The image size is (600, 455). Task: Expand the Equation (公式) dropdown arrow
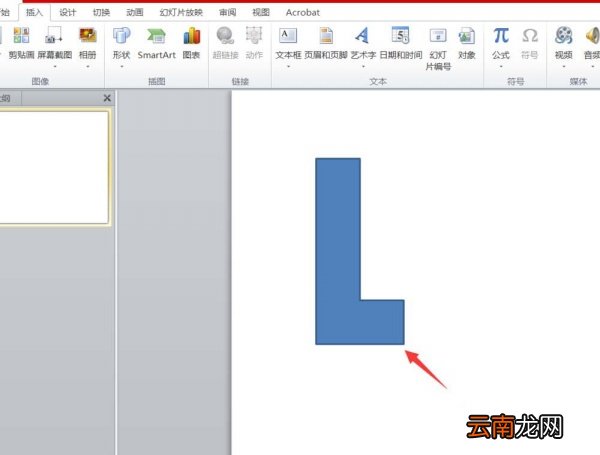tap(501, 67)
